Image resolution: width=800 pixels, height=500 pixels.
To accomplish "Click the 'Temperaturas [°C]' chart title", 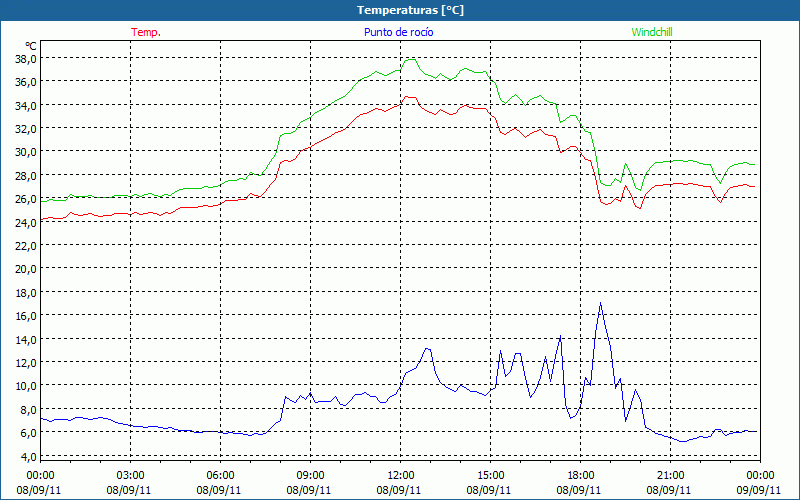I will (x=410, y=10).
